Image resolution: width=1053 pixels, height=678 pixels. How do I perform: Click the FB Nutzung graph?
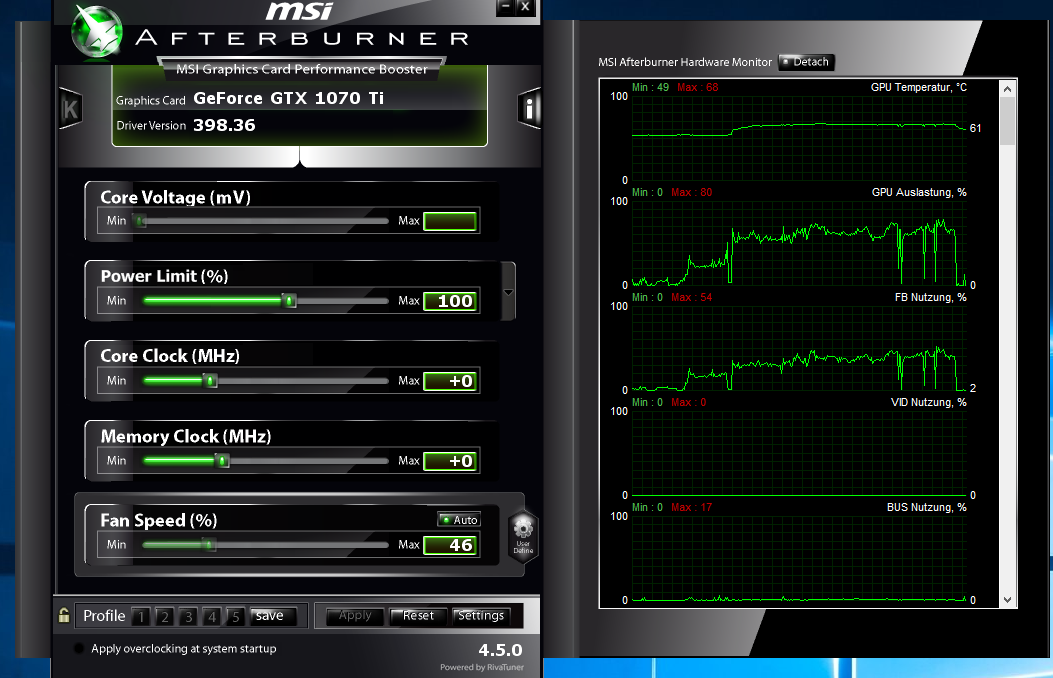[799, 348]
